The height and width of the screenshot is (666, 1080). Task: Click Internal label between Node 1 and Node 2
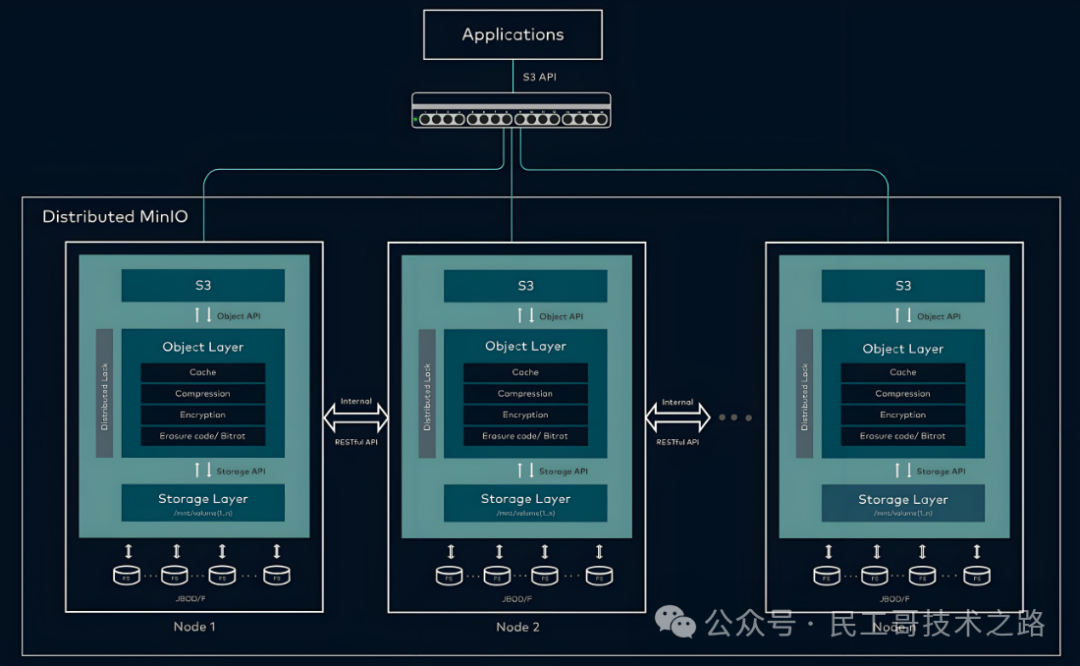(356, 401)
